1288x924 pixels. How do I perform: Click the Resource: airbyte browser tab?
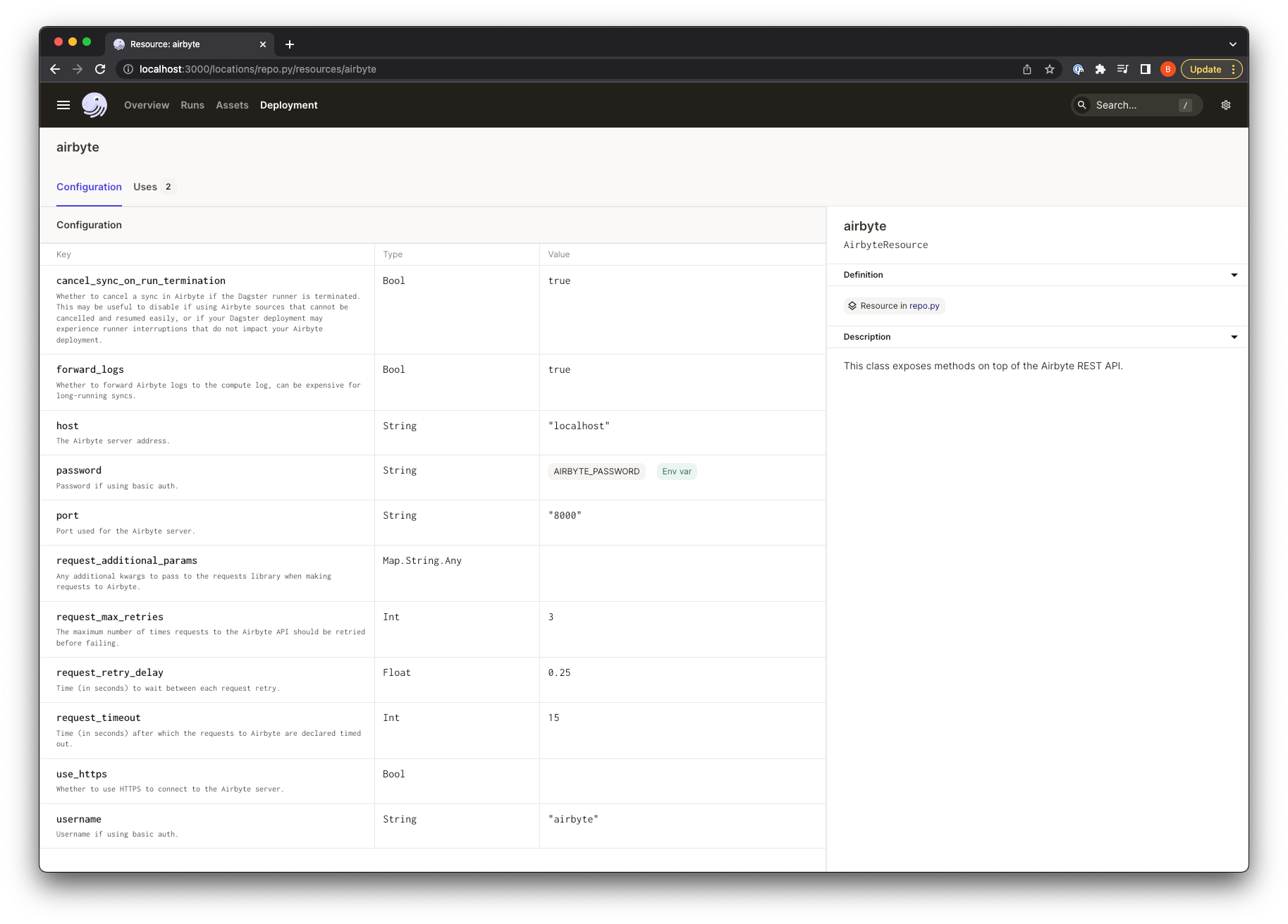(x=189, y=44)
